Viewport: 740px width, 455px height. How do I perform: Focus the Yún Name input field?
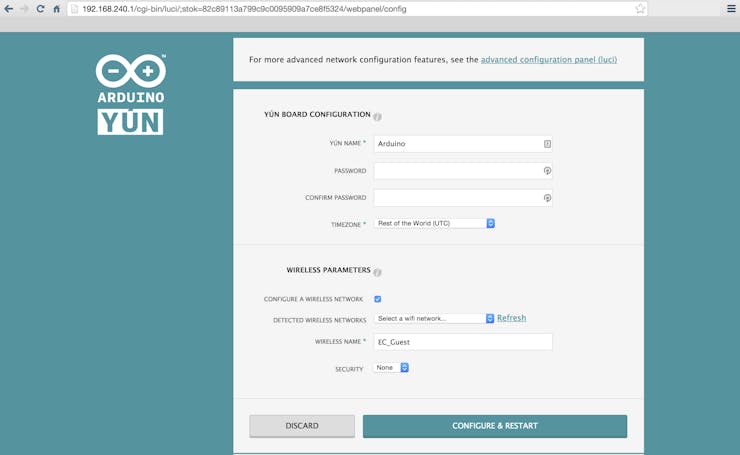coord(463,144)
